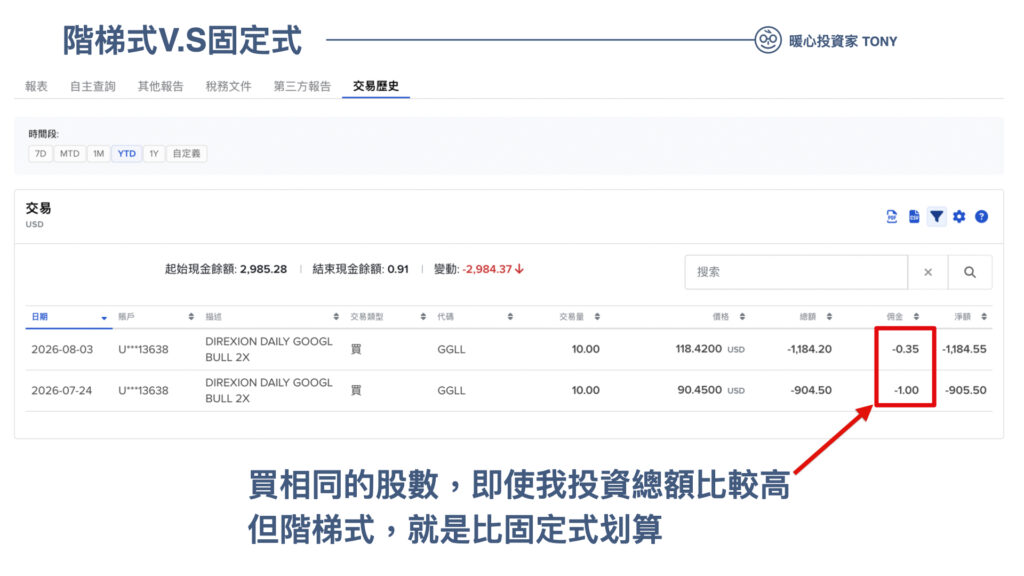Click into the 搜索 search field
The height and width of the screenshot is (576, 1024).
pyautogui.click(x=796, y=272)
